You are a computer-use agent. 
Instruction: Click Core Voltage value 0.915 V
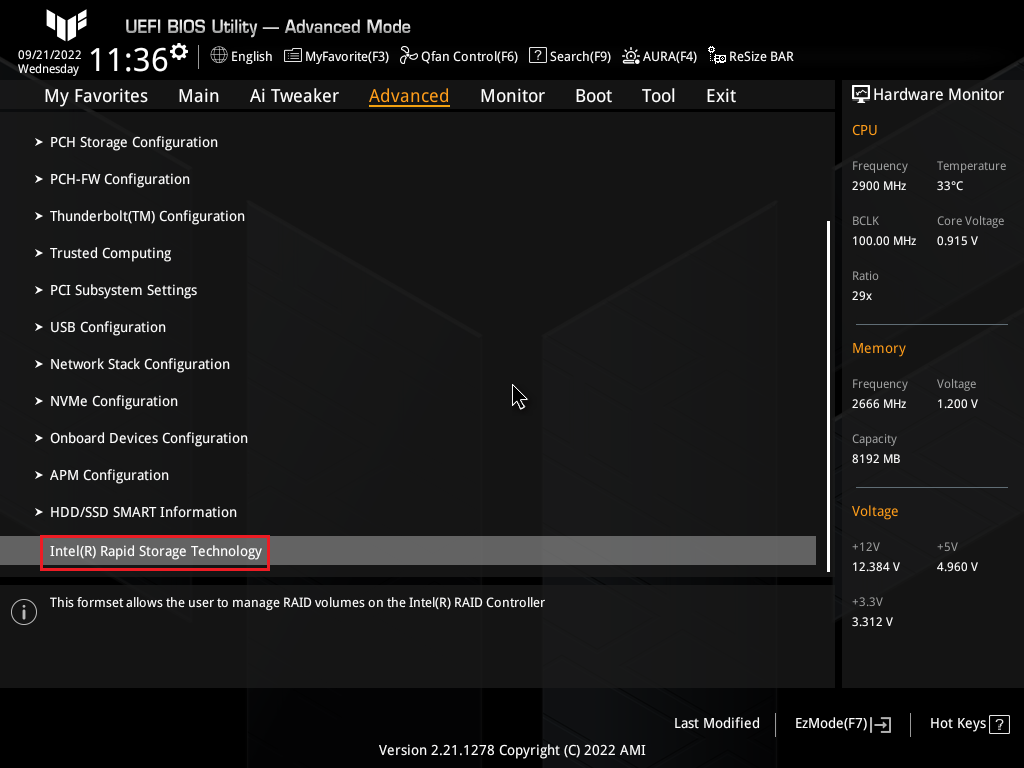(x=957, y=241)
